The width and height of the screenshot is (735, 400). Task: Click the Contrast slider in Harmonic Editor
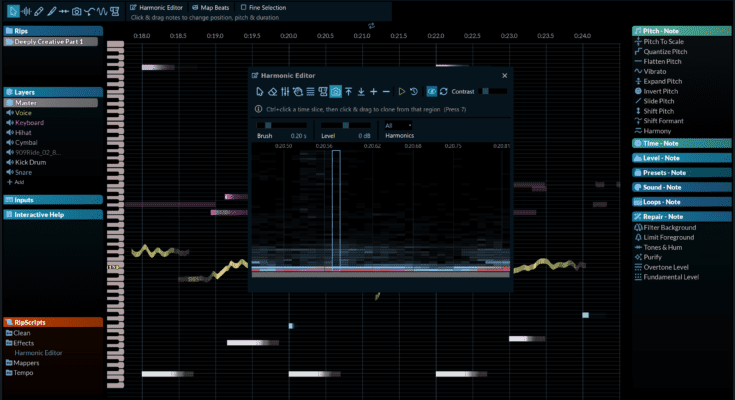point(494,92)
